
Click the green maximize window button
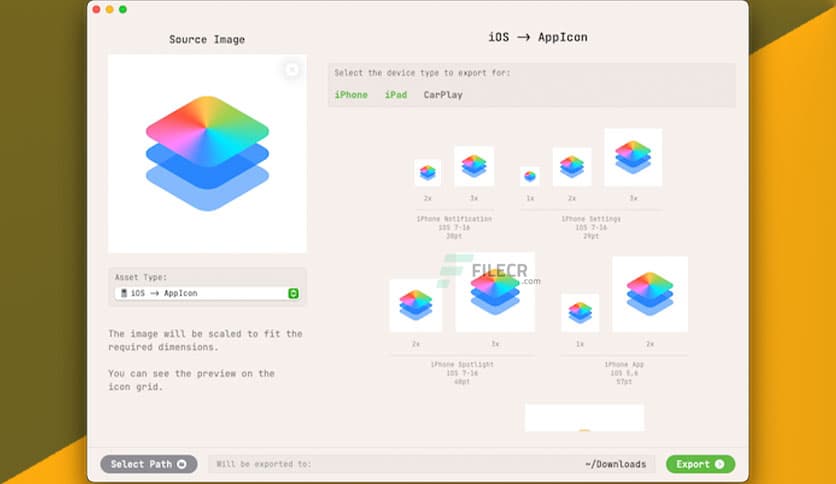coord(123,9)
